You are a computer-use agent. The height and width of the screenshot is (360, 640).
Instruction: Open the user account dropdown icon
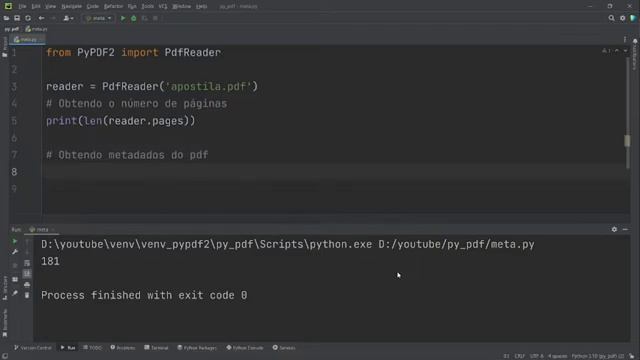68,18
